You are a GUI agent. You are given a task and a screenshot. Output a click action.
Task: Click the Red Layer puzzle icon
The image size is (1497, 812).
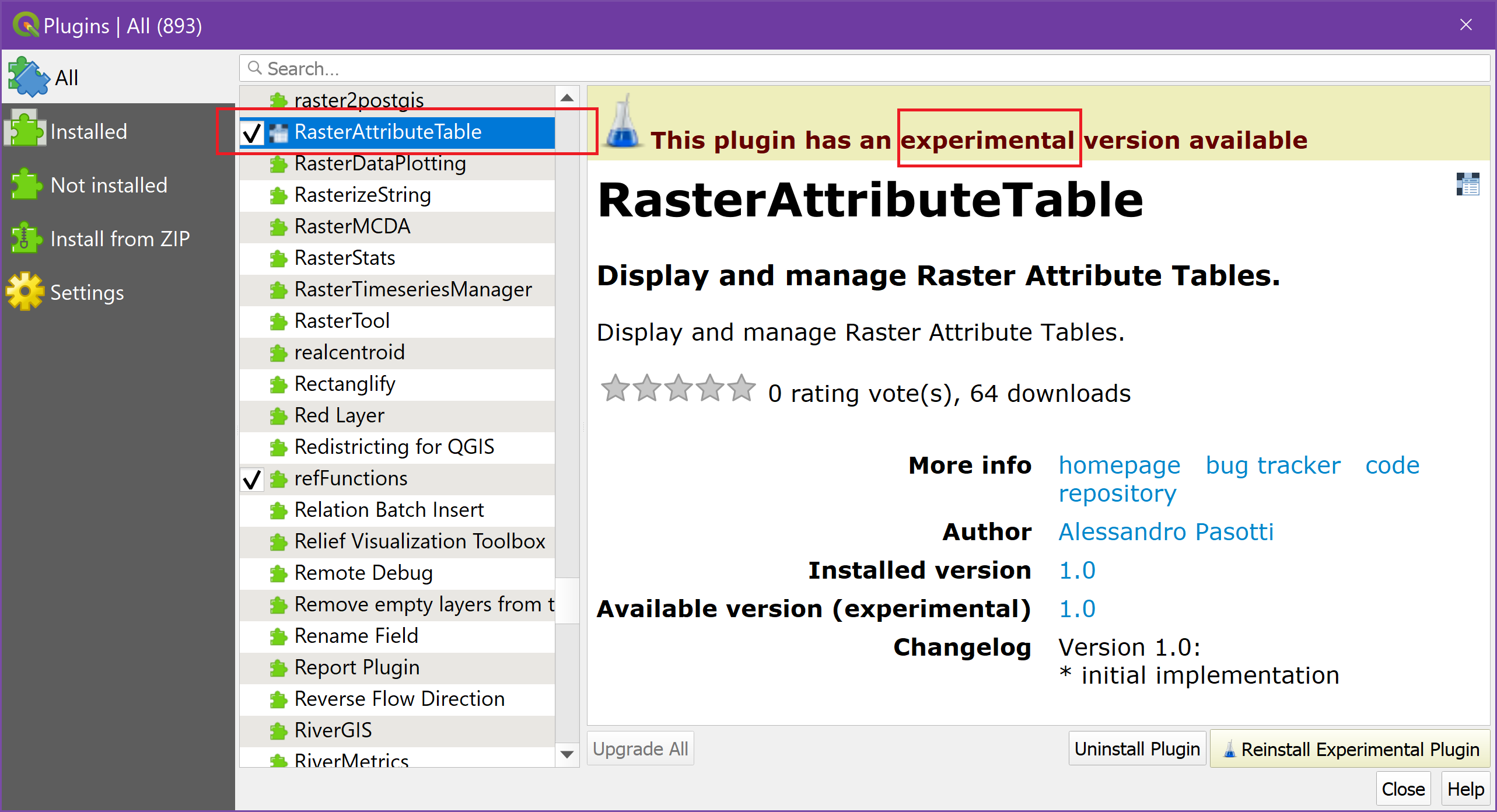click(x=279, y=416)
